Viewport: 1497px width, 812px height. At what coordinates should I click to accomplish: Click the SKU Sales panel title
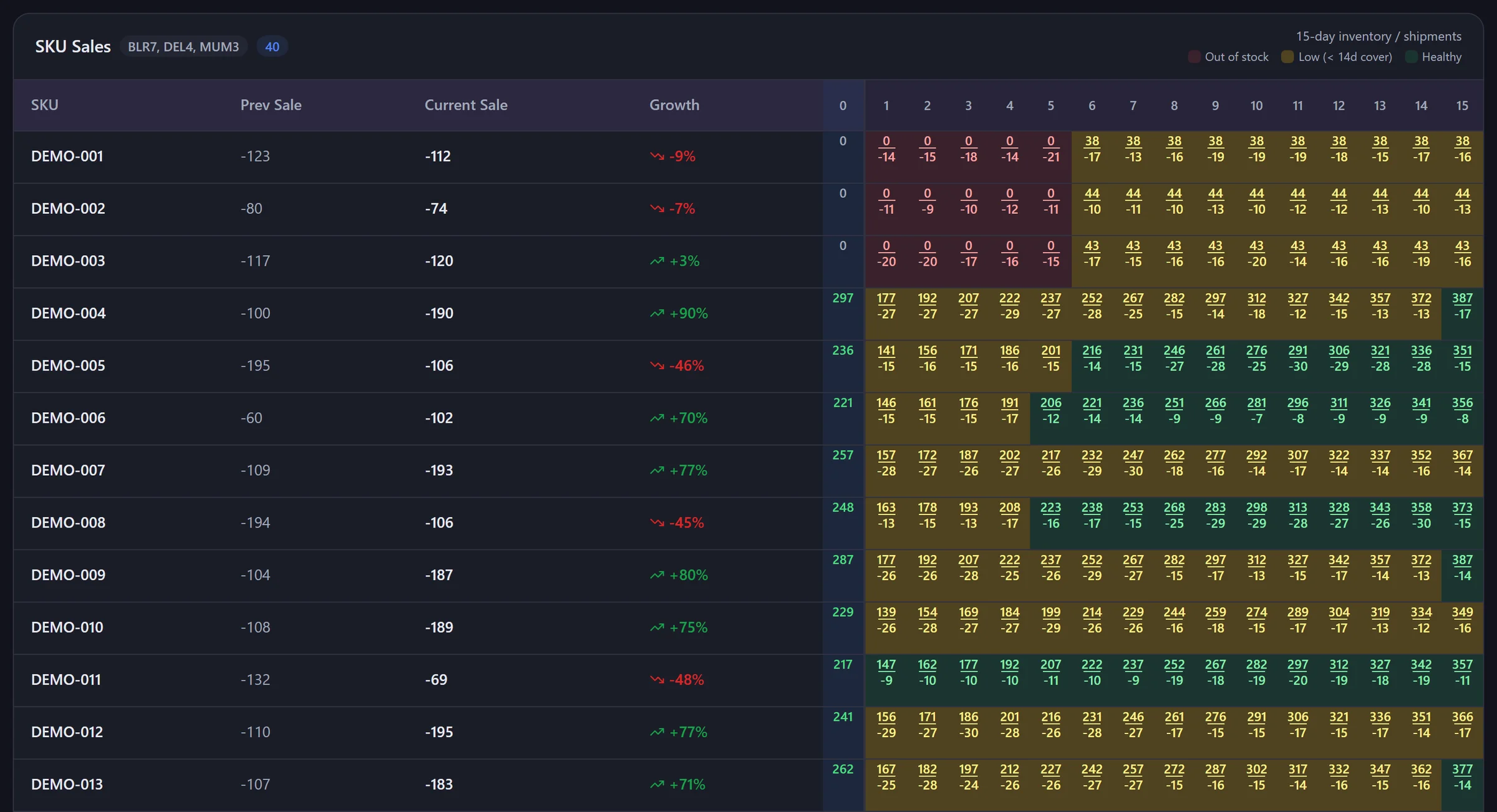[x=73, y=47]
